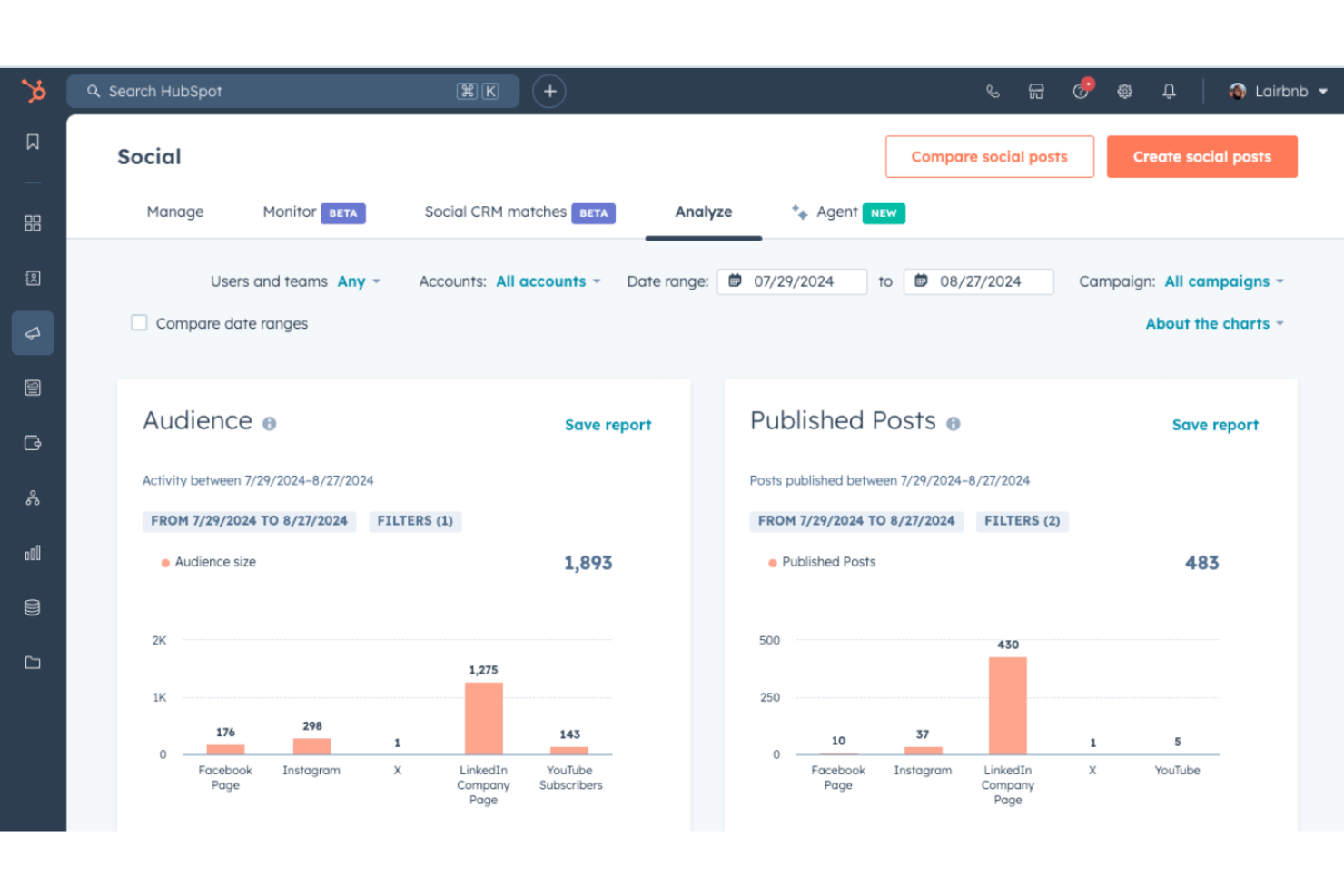Click the Audience size legend dot
1344x896 pixels.
(x=164, y=562)
